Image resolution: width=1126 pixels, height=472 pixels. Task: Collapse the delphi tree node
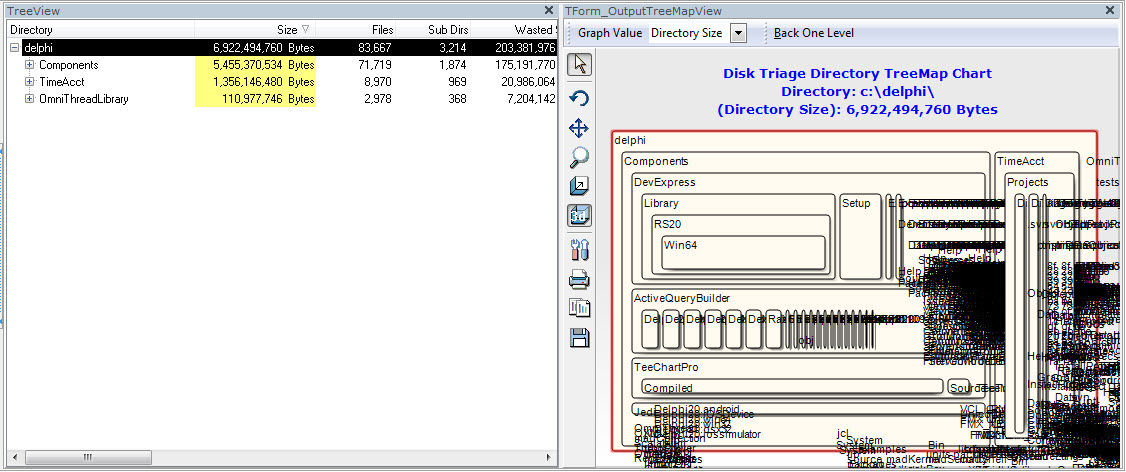[14, 48]
